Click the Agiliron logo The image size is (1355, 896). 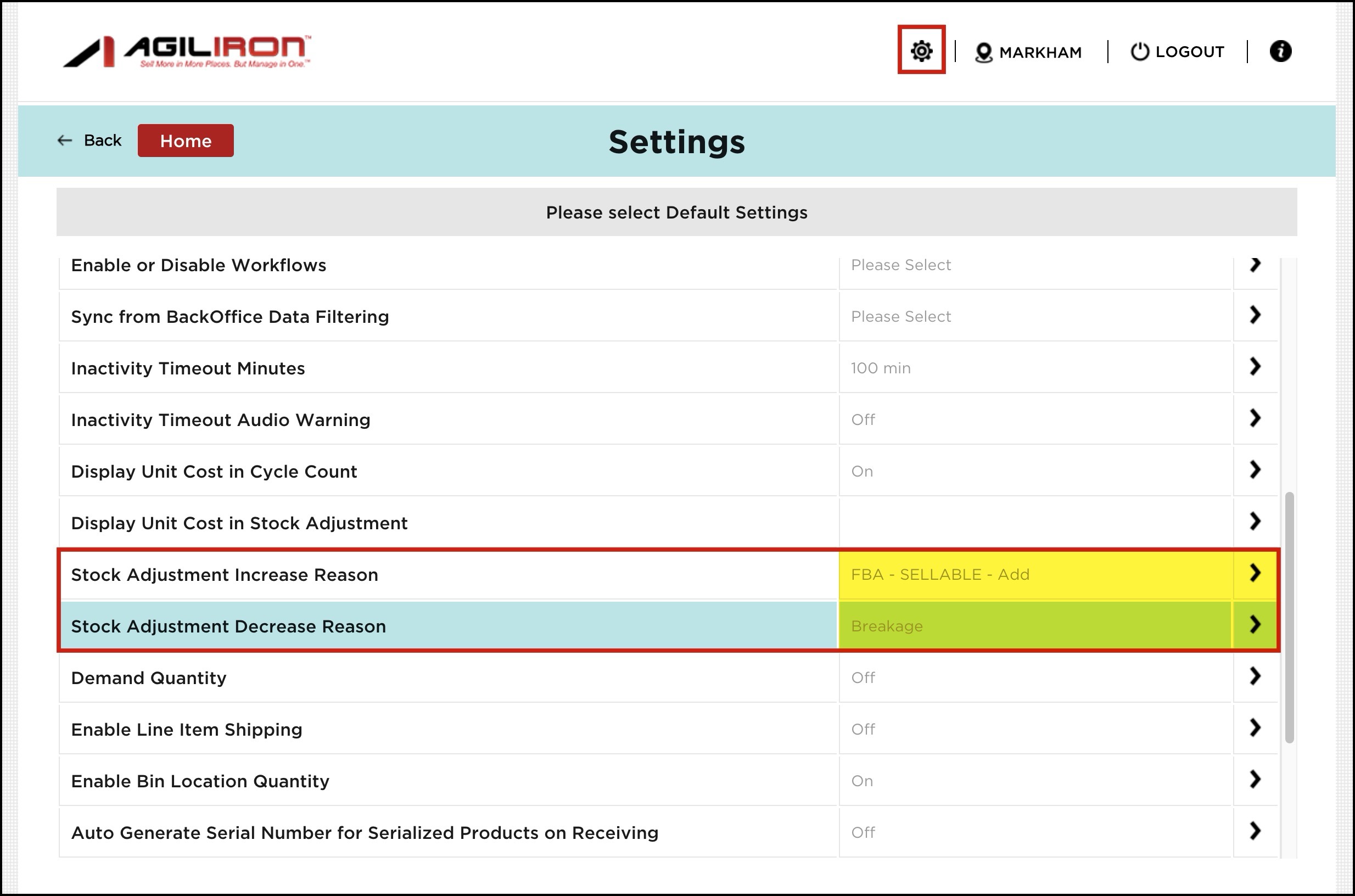pyautogui.click(x=187, y=52)
